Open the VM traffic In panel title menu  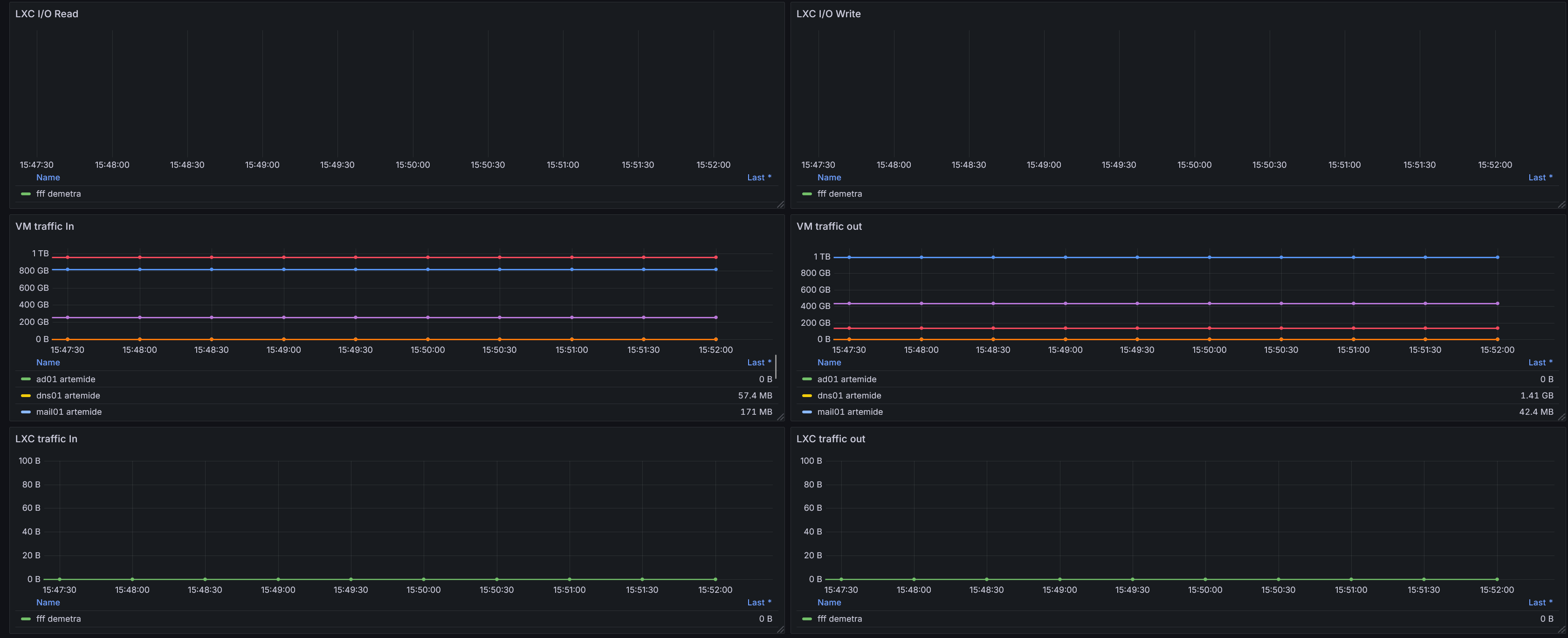(x=44, y=226)
